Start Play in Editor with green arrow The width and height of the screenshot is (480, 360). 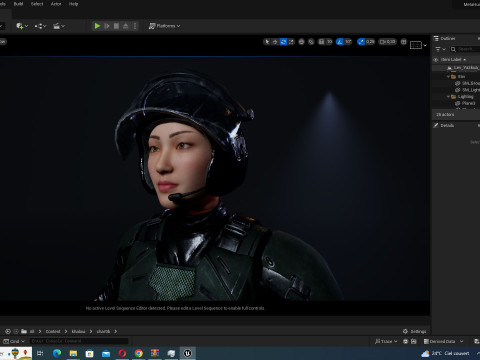click(x=97, y=26)
